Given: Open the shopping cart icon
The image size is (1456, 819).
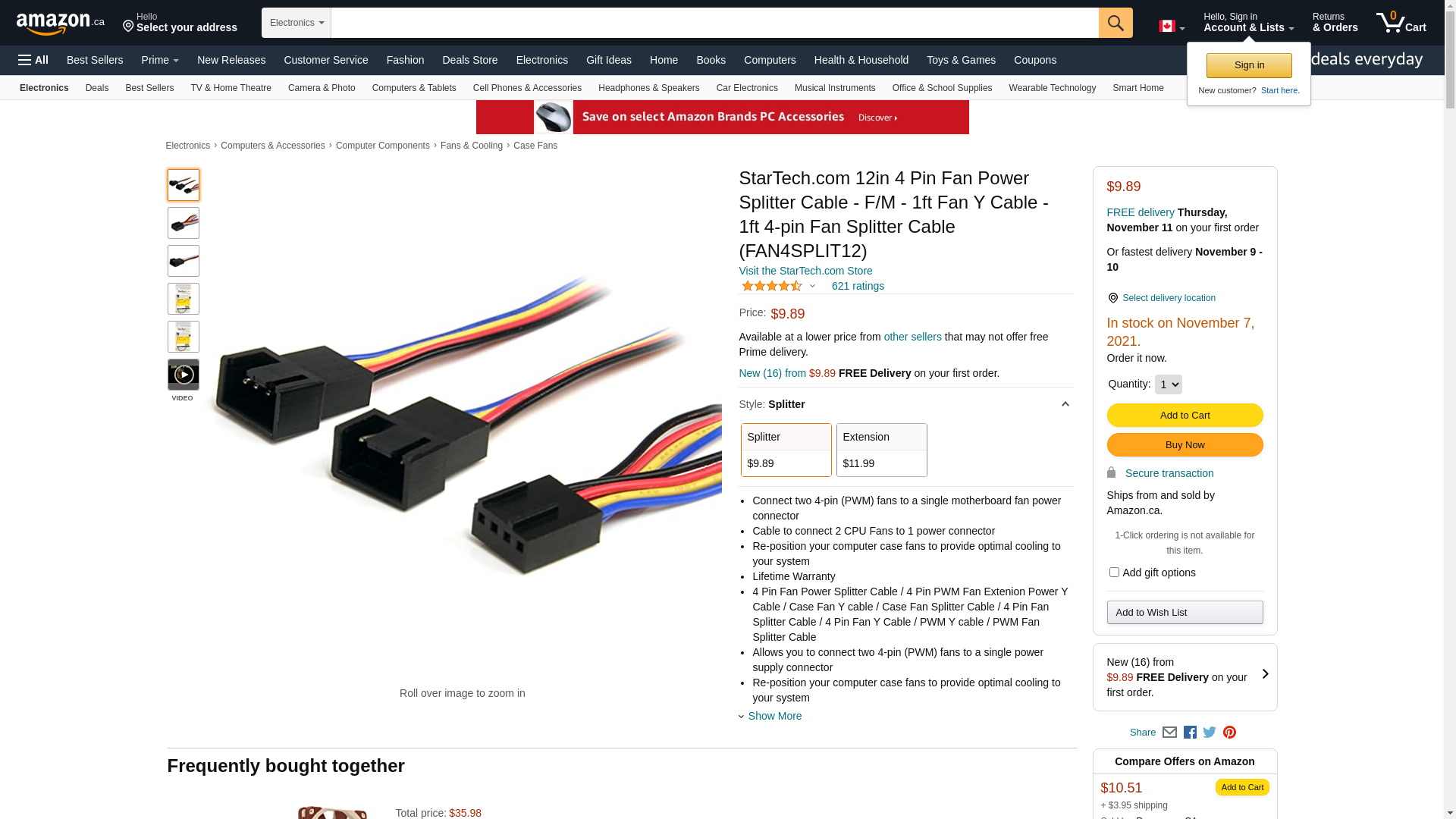Looking at the screenshot, I should 1401,22.
